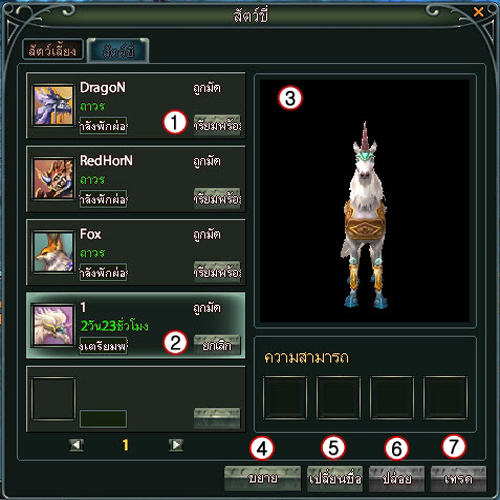Select the RedHorN mount portrait icon
The height and width of the screenshot is (500, 500).
(x=53, y=179)
